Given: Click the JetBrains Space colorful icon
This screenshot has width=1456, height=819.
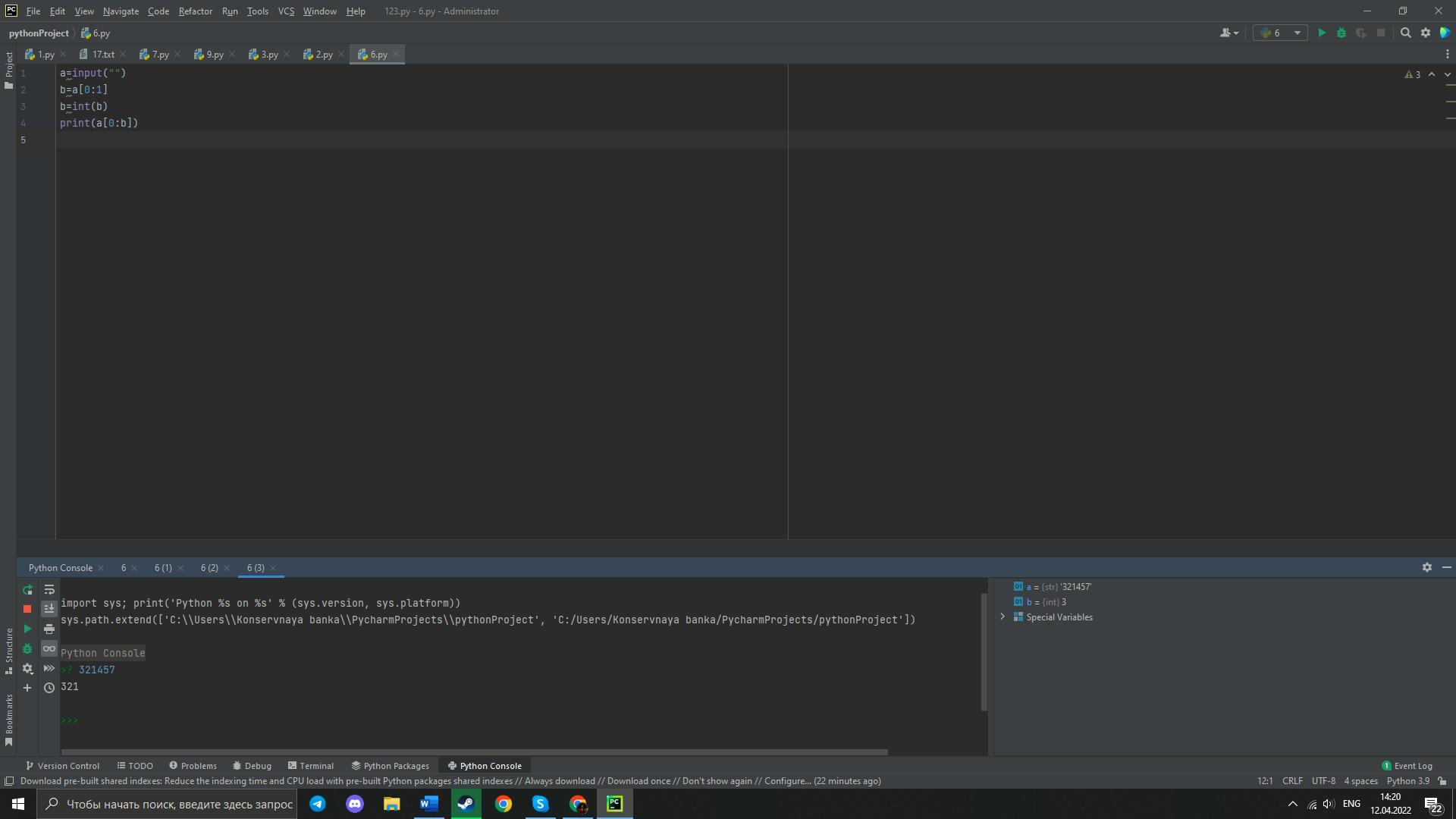Looking at the screenshot, I should tap(1445, 33).
